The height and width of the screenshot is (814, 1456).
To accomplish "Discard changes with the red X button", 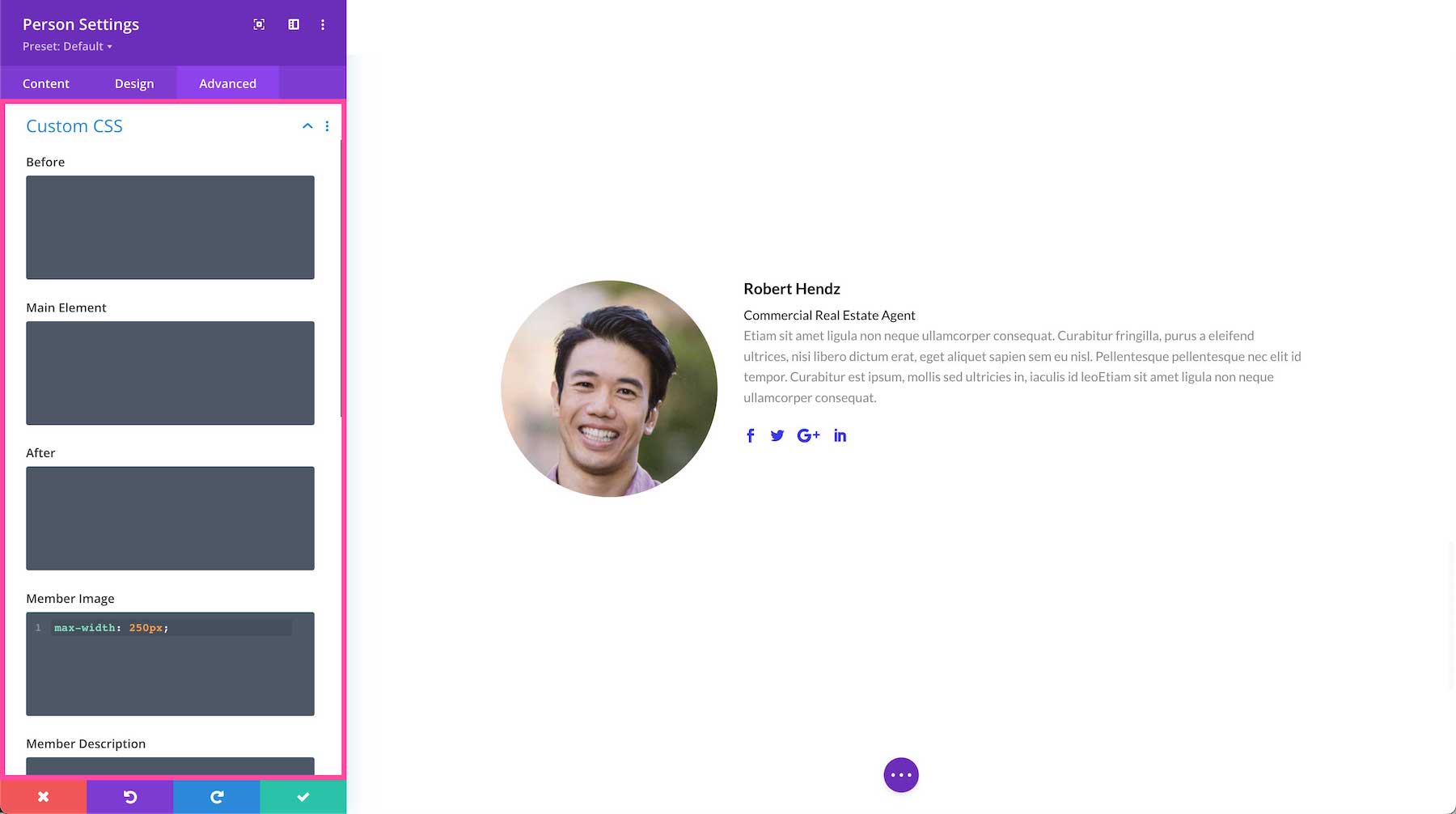I will click(x=42, y=796).
